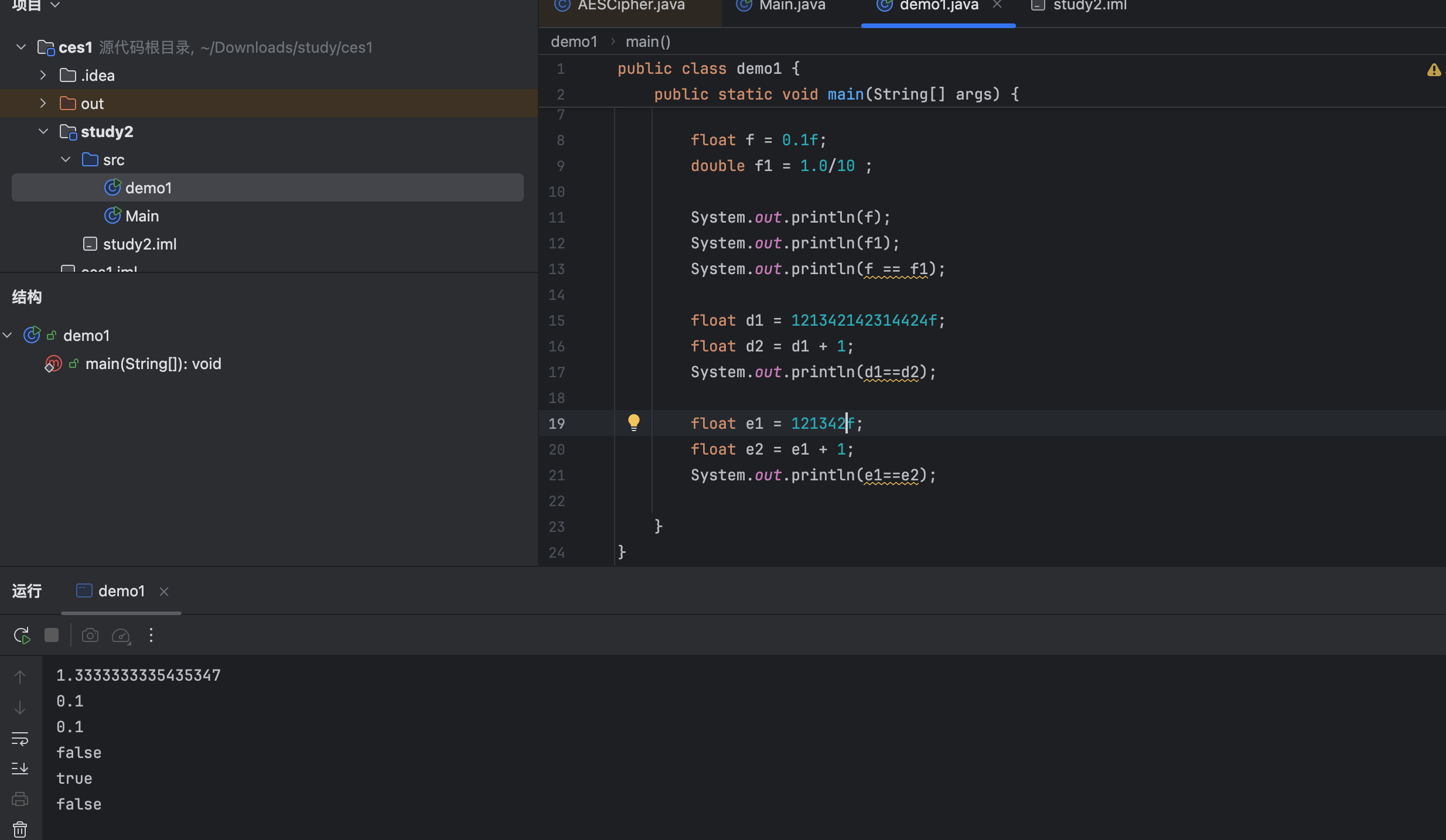
Task: Expand the out folder
Action: [43, 104]
